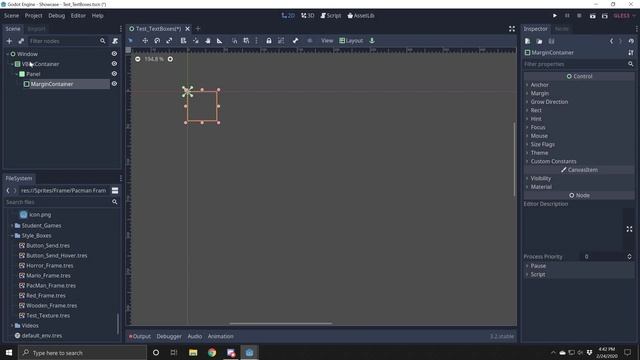Open the Scene menu
This screenshot has width=640, height=360.
click(11, 16)
